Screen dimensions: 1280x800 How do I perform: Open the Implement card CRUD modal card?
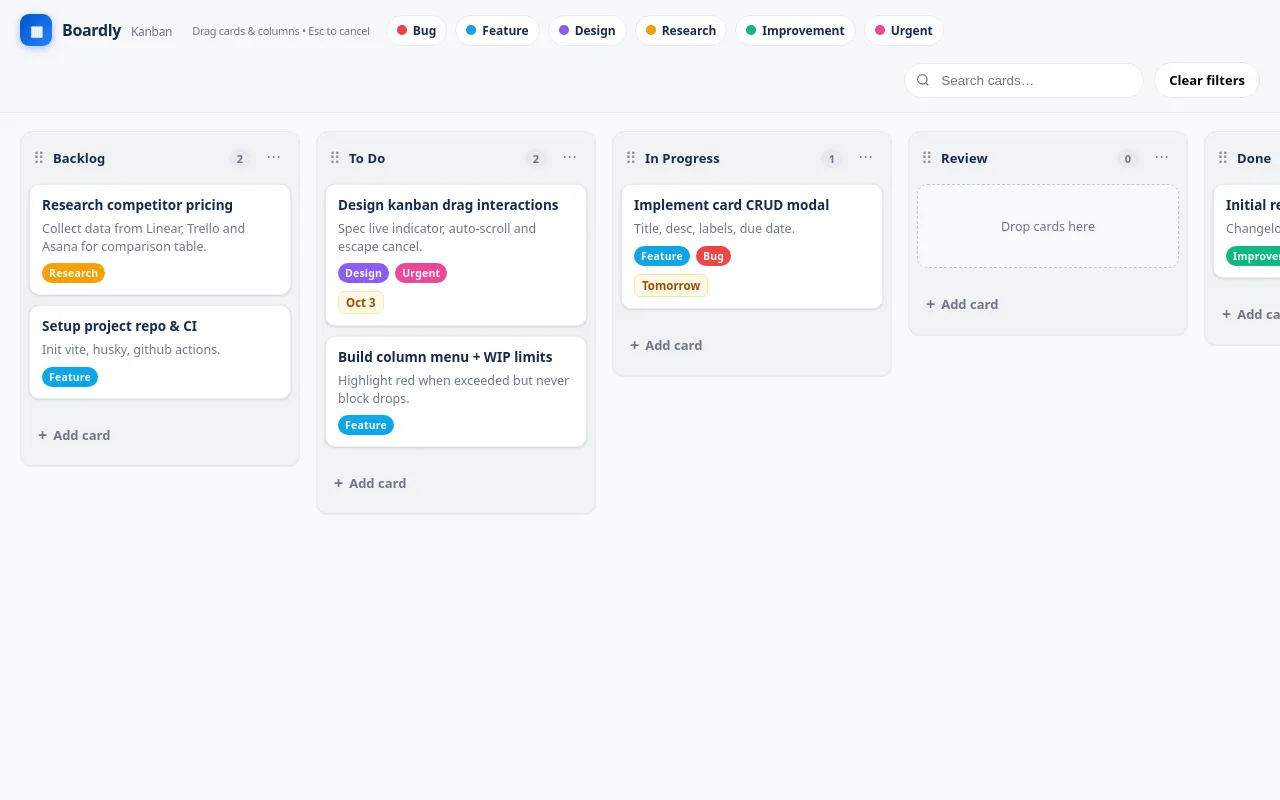click(x=752, y=246)
